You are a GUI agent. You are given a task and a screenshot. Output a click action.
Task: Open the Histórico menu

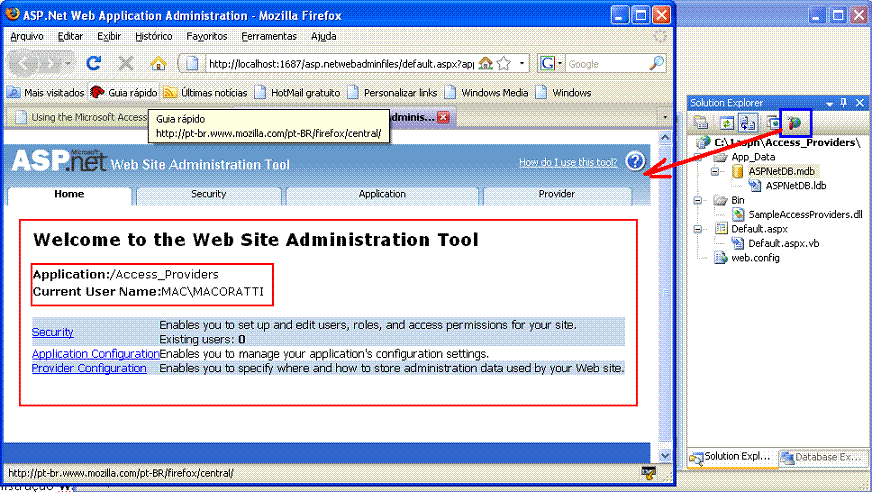pyautogui.click(x=154, y=36)
